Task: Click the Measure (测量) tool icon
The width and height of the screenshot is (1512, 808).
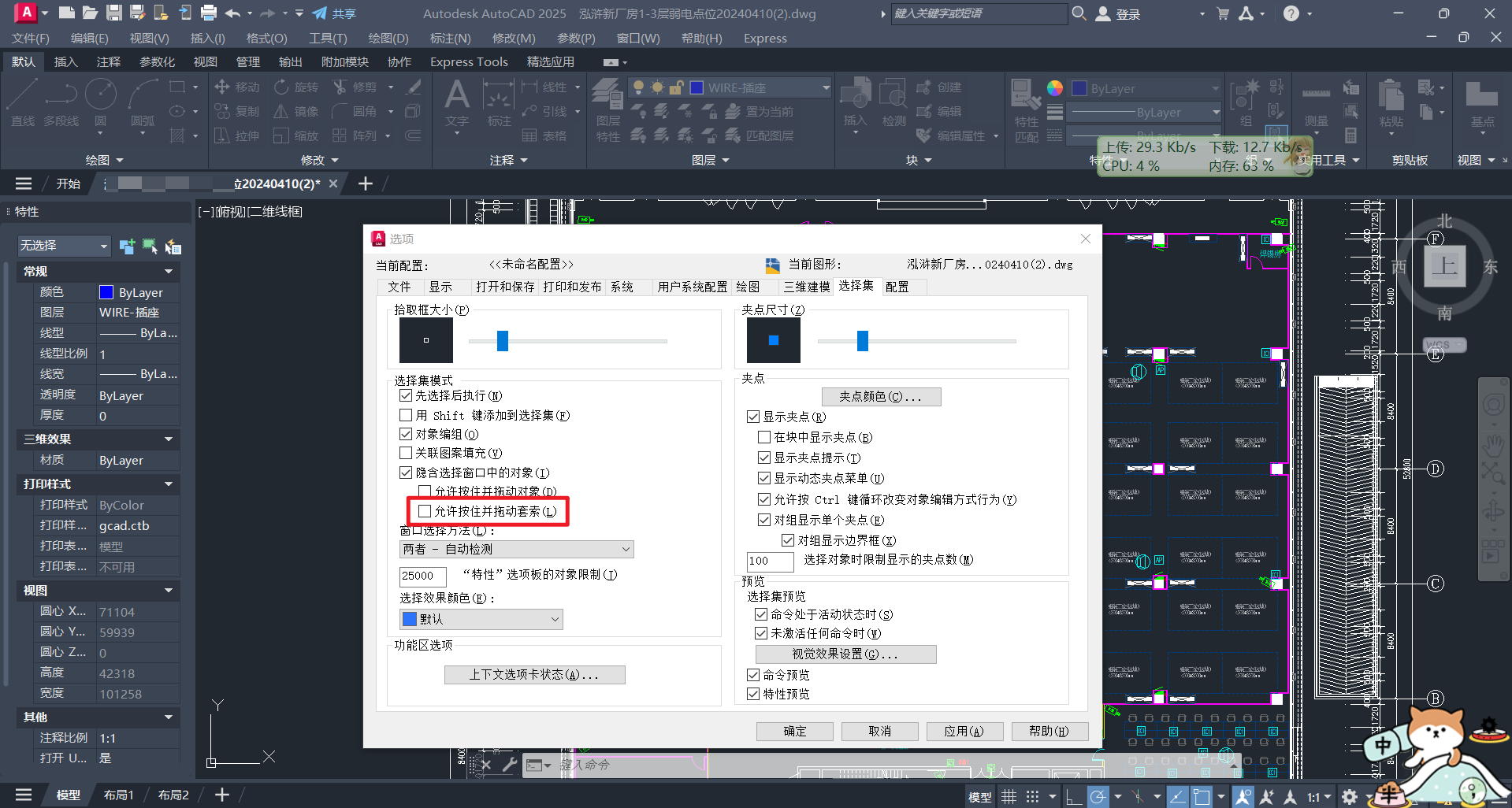Action: point(1316,102)
